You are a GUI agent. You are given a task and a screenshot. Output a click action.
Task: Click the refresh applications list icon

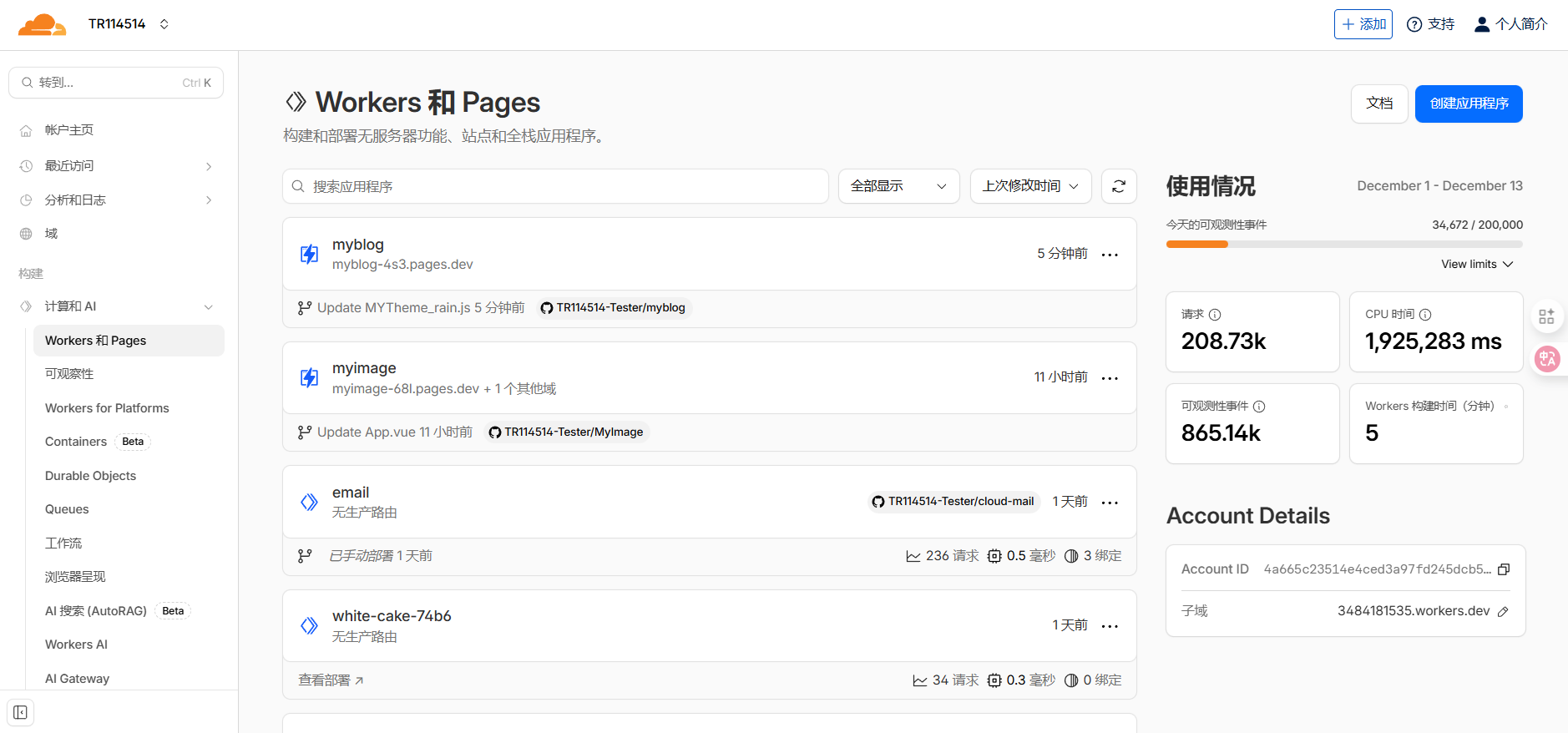pos(1119,186)
